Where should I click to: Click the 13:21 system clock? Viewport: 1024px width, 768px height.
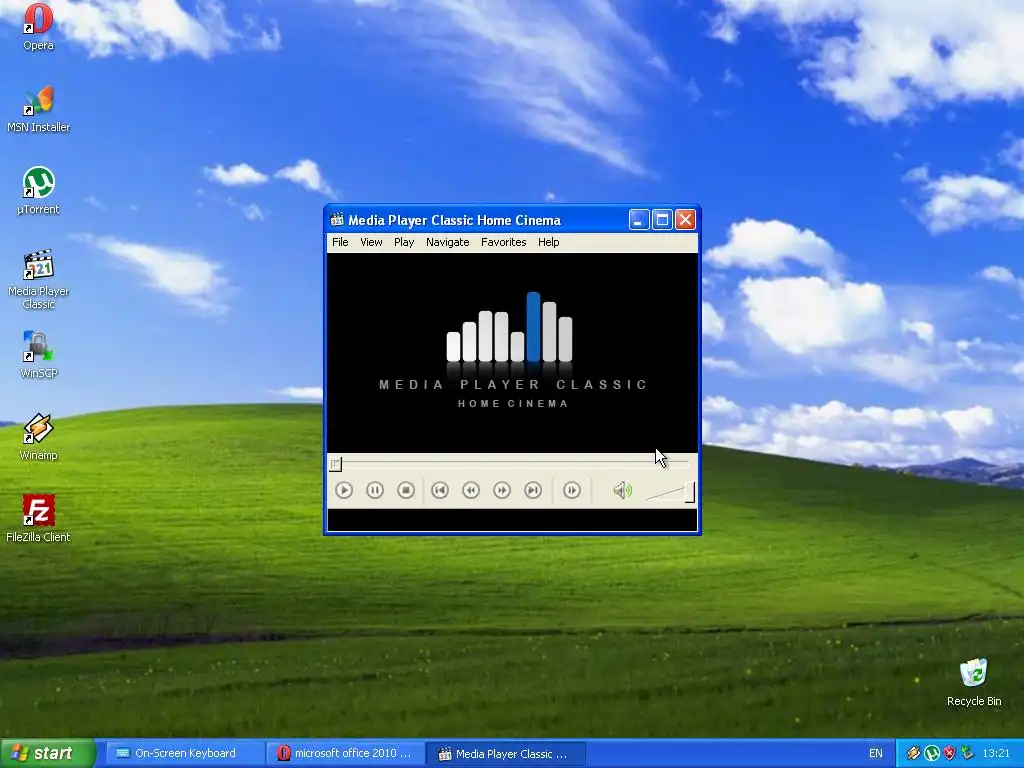pyautogui.click(x=996, y=753)
